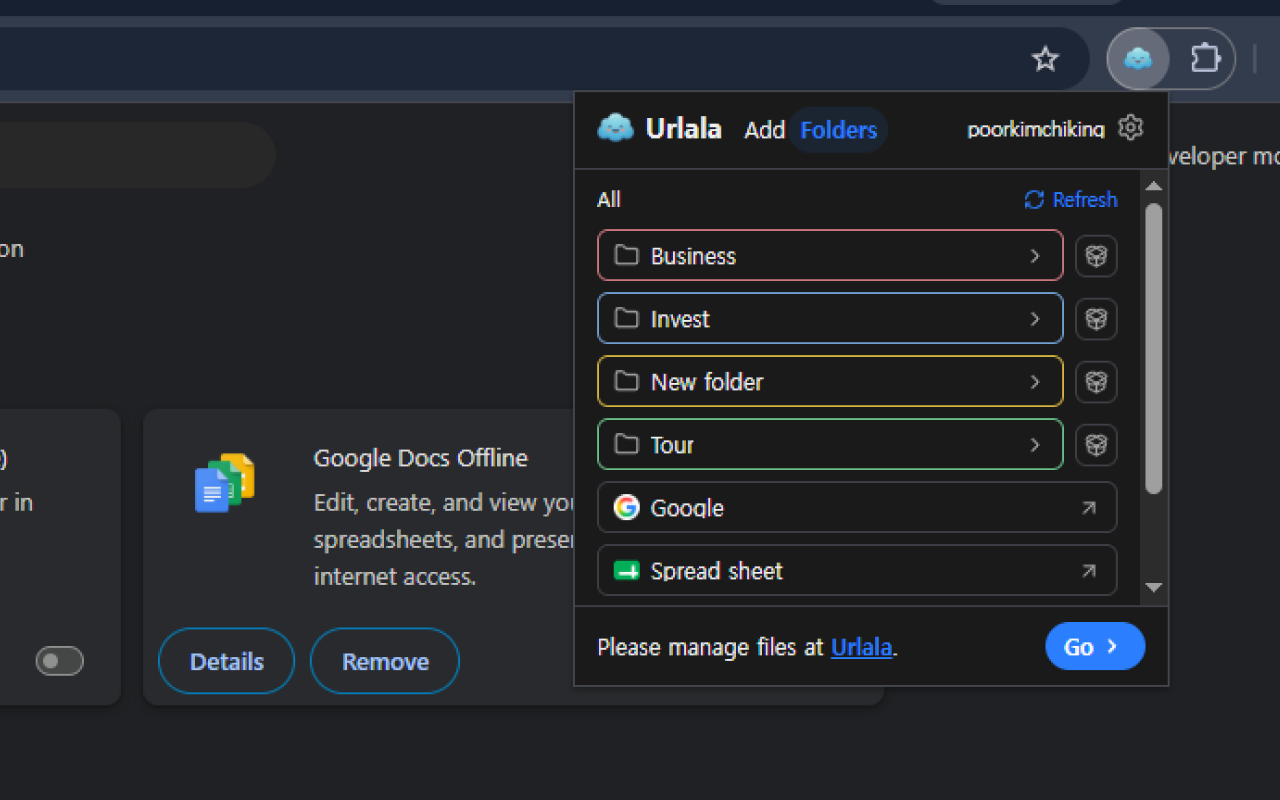This screenshot has width=1280, height=800.
Task: Click the New folder folder icon
Action: coord(626,381)
